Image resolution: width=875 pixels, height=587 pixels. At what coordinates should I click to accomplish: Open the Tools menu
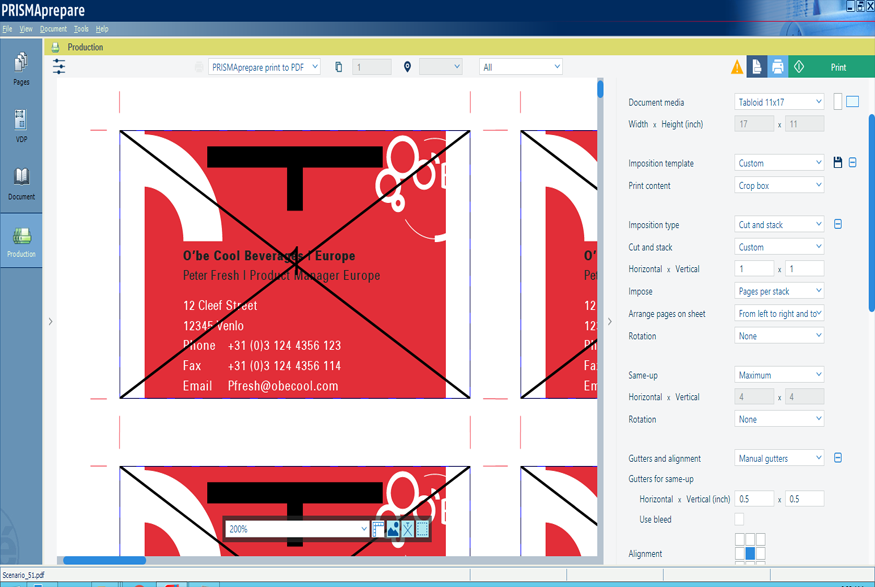tap(81, 29)
